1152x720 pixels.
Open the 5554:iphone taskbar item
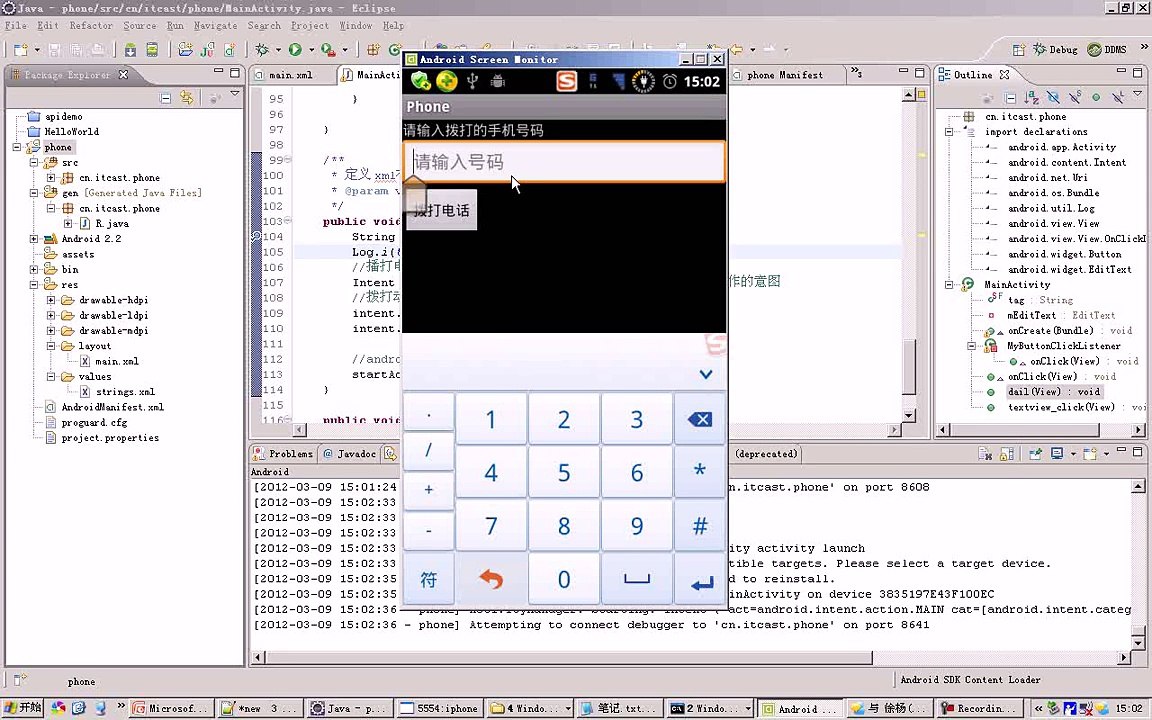pos(440,708)
